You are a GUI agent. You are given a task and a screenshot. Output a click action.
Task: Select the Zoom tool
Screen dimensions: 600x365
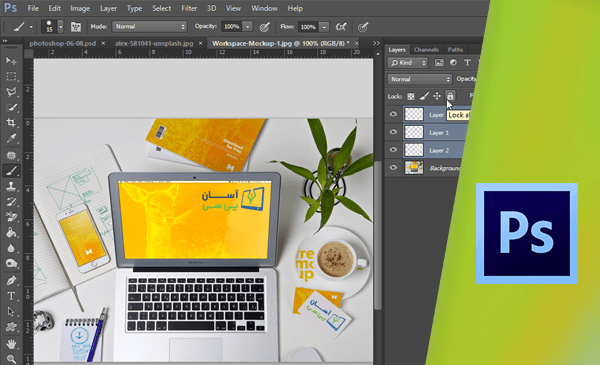11,359
